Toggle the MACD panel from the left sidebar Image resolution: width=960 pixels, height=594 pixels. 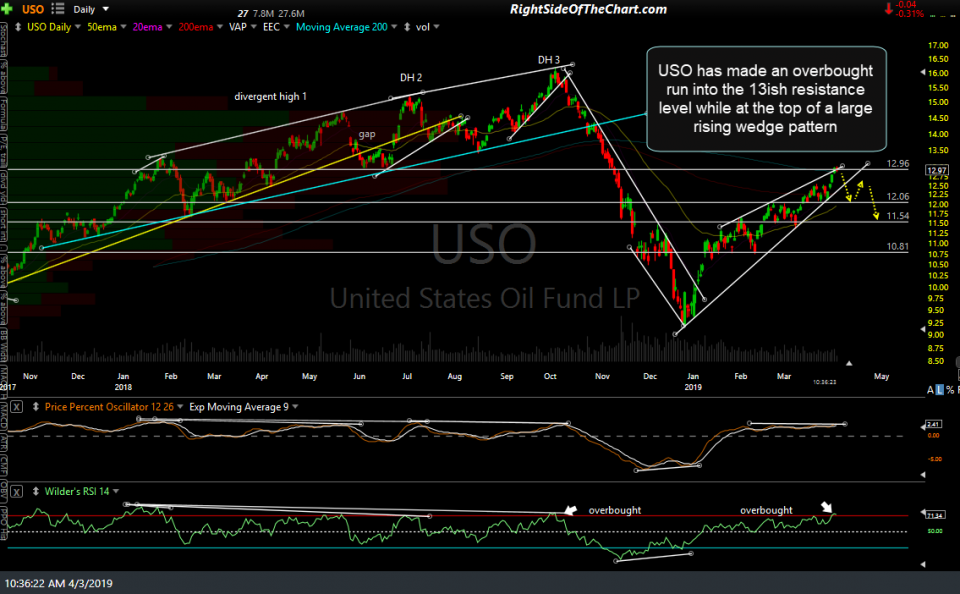coord(6,410)
